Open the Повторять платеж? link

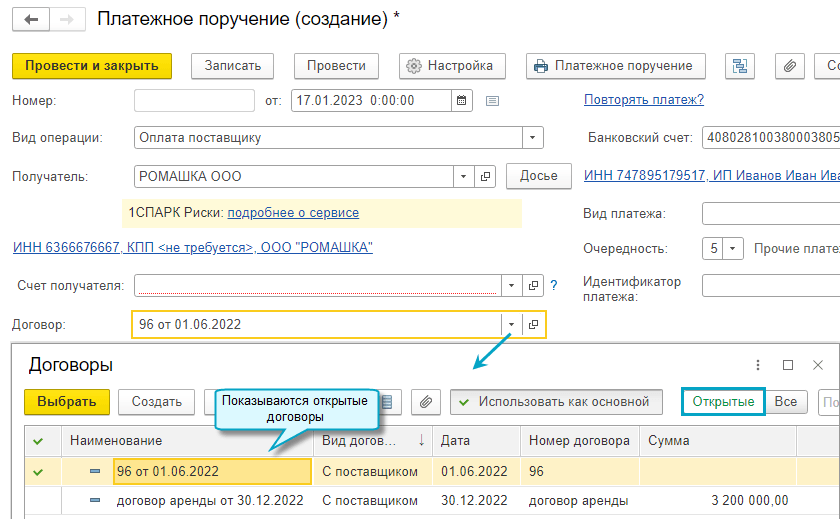pyautogui.click(x=644, y=100)
